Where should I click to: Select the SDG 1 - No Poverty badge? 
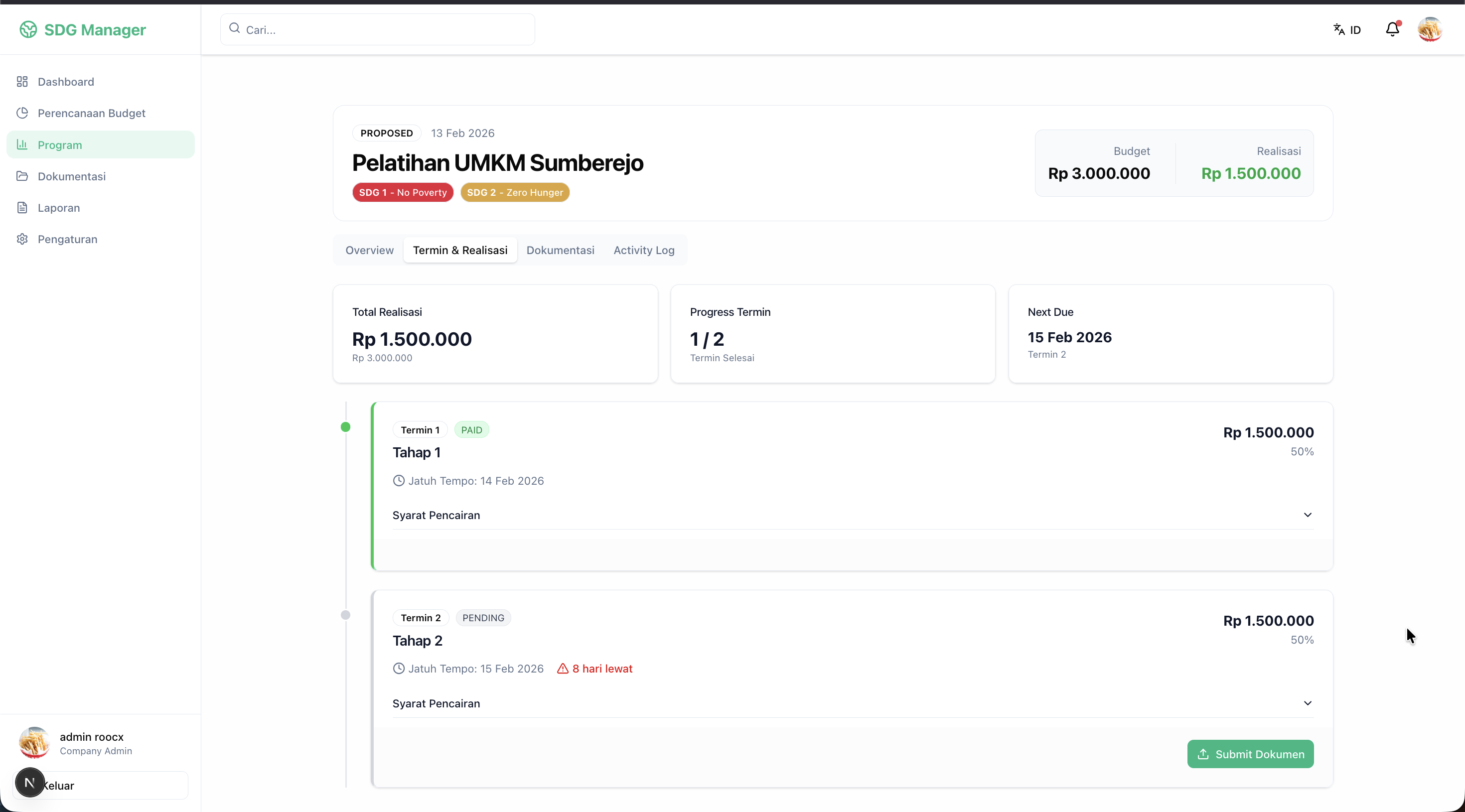[x=402, y=192]
